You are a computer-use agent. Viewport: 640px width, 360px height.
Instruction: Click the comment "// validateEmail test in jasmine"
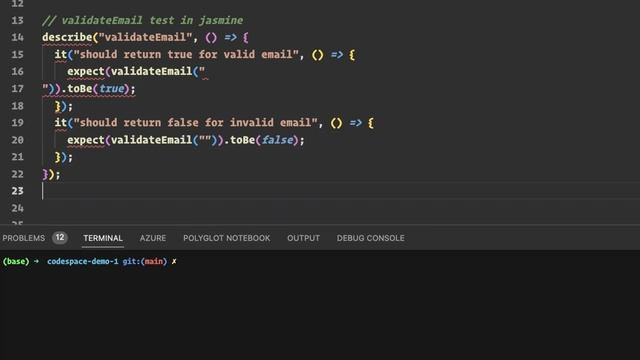142,20
